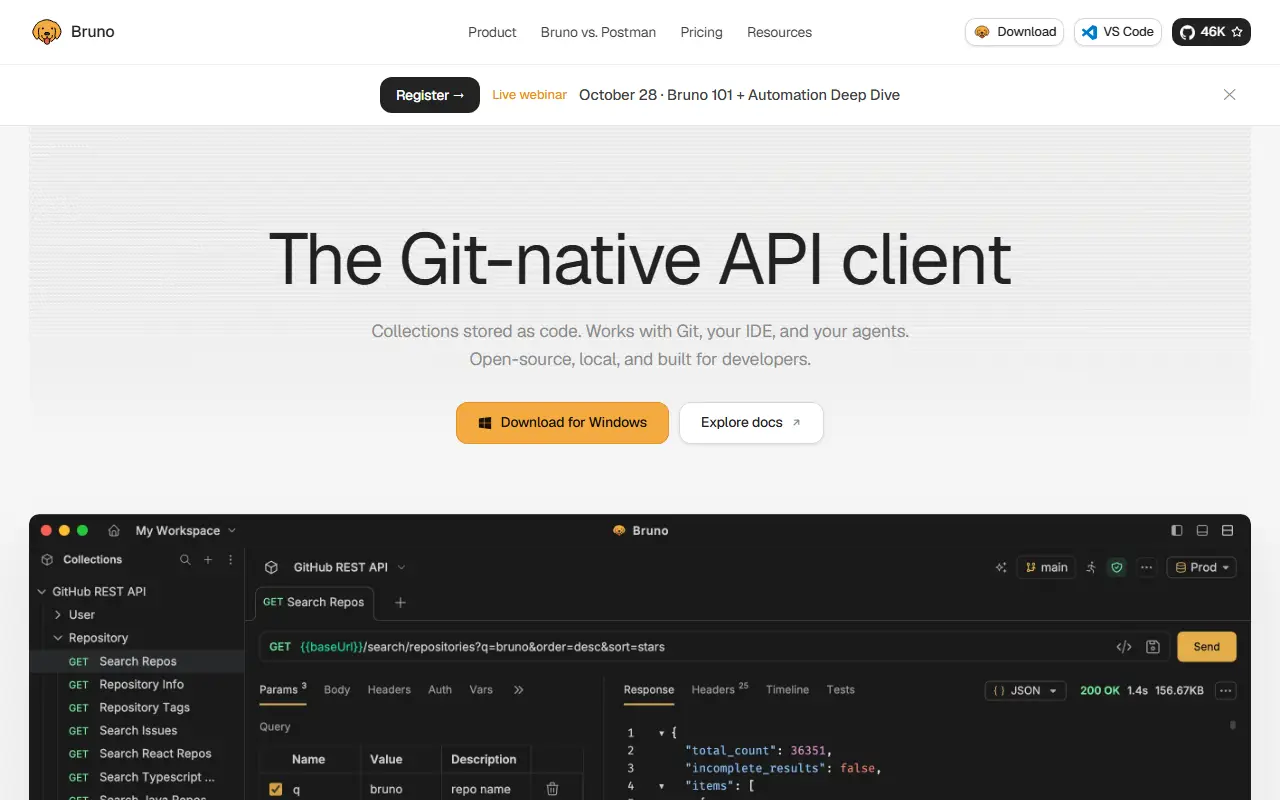This screenshot has height=800, width=1280.
Task: Click the green shield icon
Action: (x=1117, y=567)
